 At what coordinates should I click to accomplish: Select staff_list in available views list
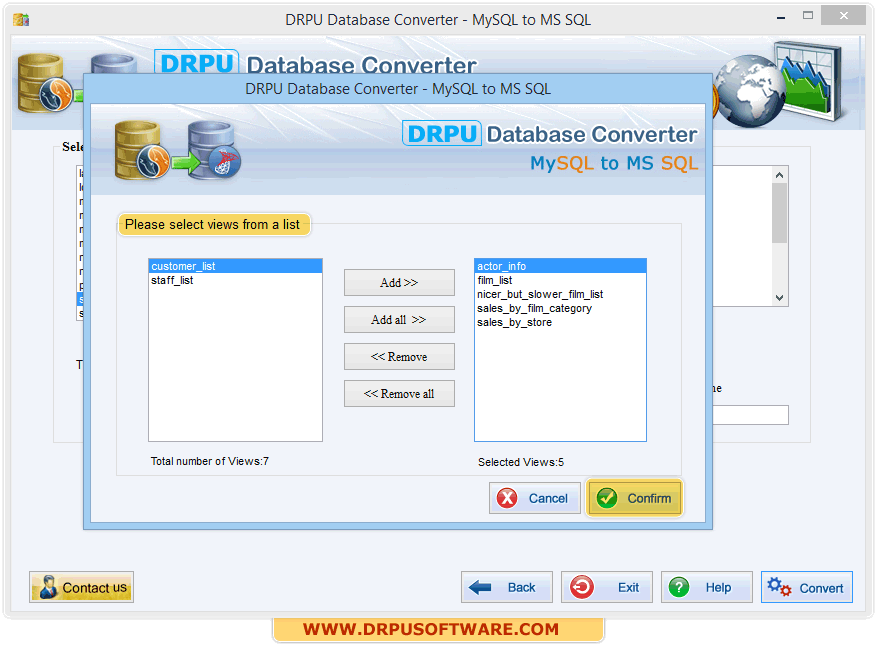pyautogui.click(x=235, y=280)
